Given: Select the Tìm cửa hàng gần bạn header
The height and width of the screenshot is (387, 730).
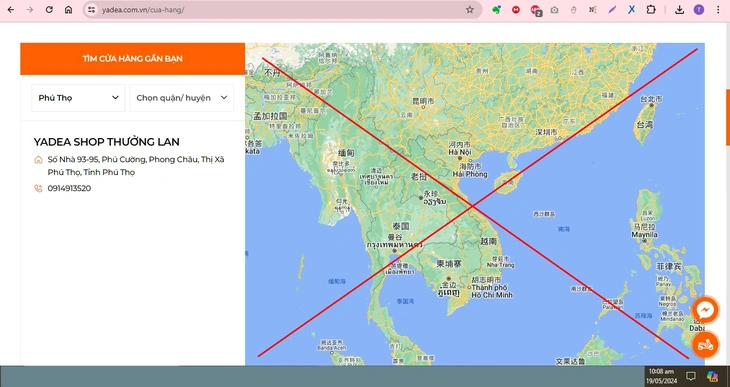Looking at the screenshot, I should tap(133, 59).
